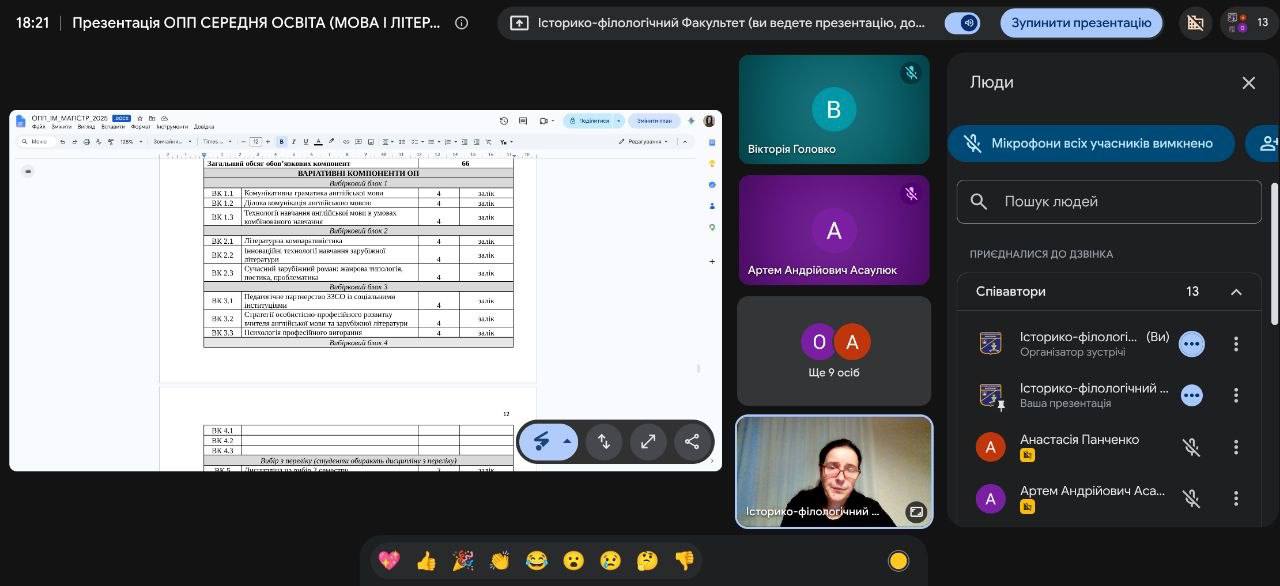Open the Ще 9 осіб tile
The width and height of the screenshot is (1280, 586).
pos(834,351)
